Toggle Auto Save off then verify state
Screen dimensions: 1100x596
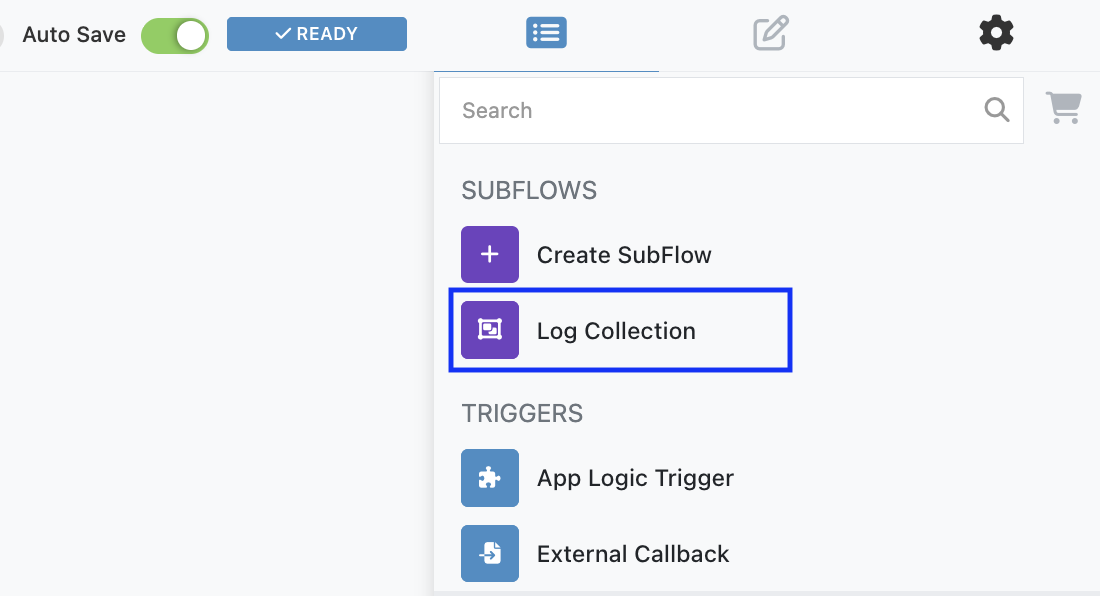click(x=174, y=35)
